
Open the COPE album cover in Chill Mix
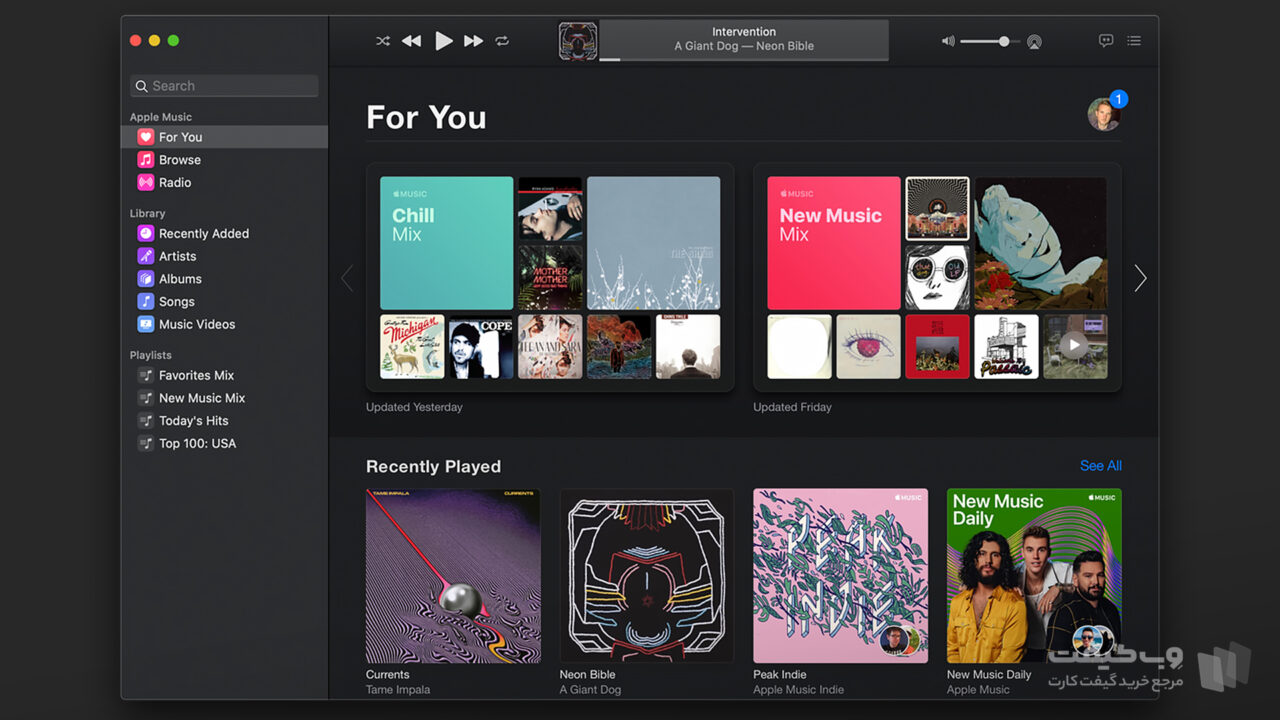(x=481, y=347)
